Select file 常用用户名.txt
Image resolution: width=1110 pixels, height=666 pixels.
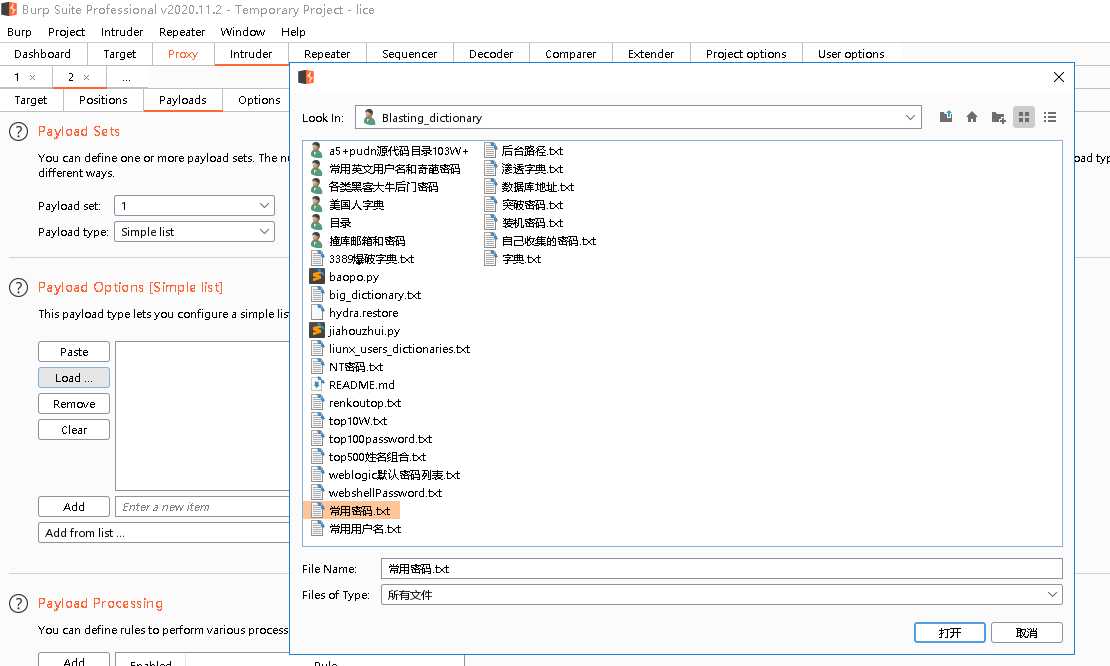[x=356, y=529]
